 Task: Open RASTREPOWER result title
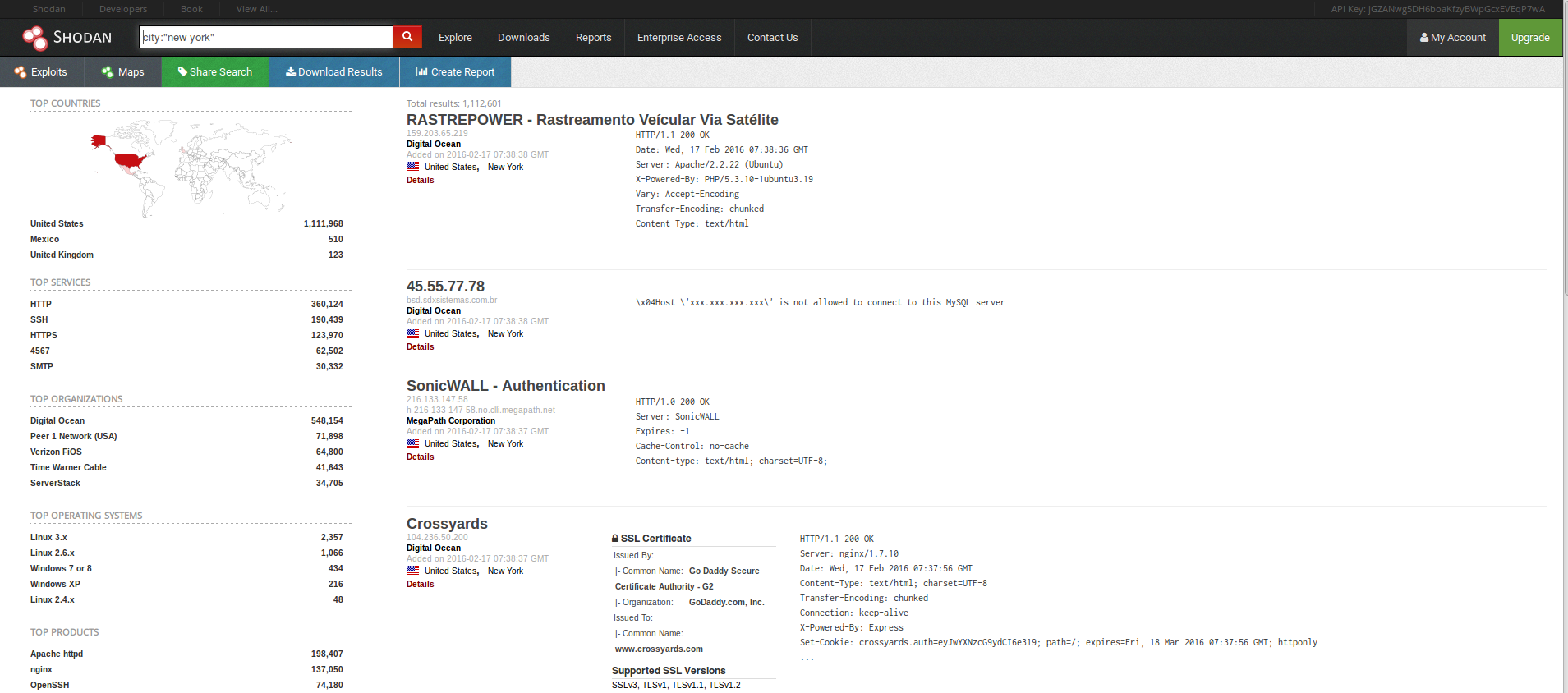point(592,120)
